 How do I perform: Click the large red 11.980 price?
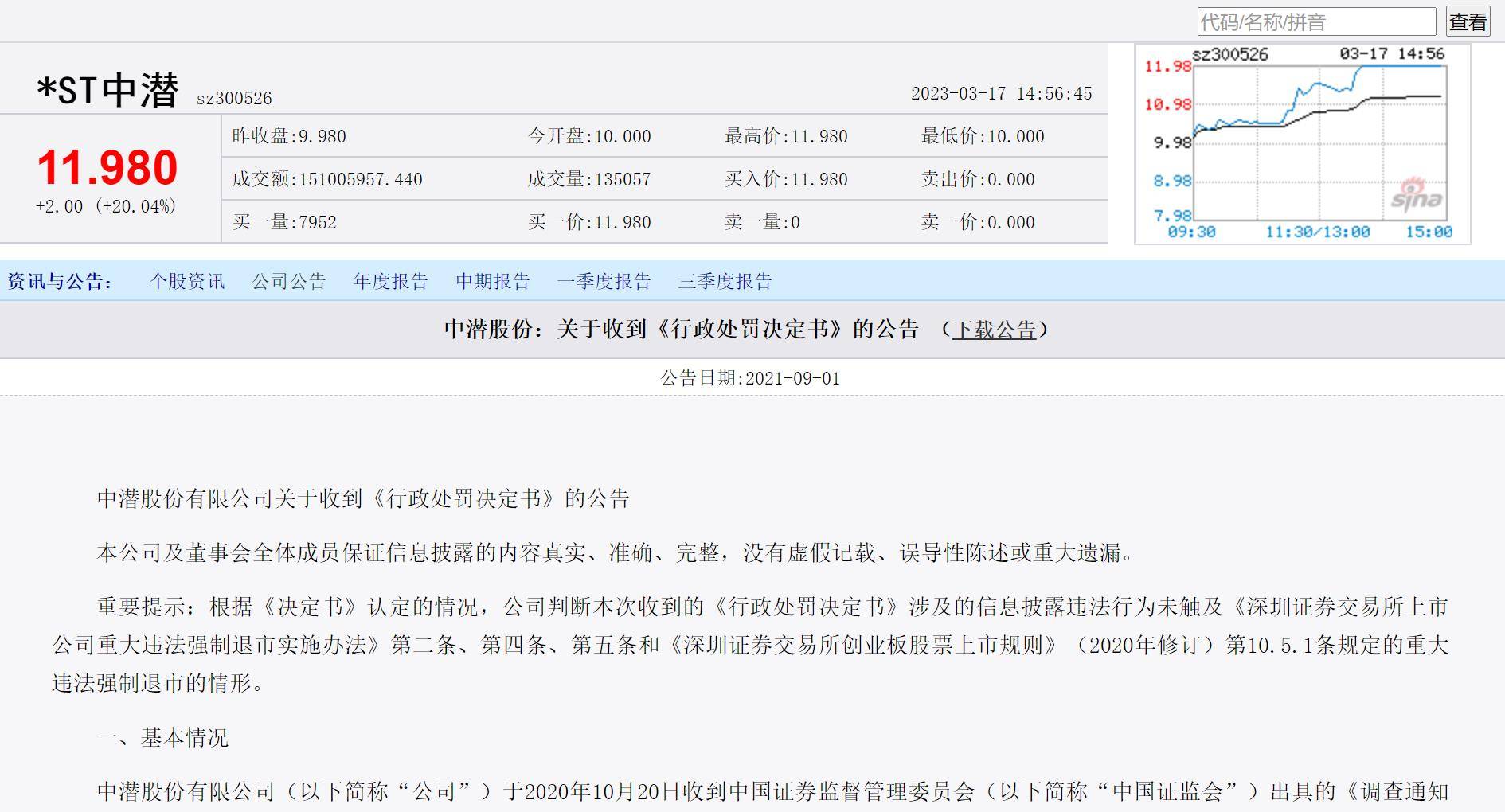click(107, 167)
